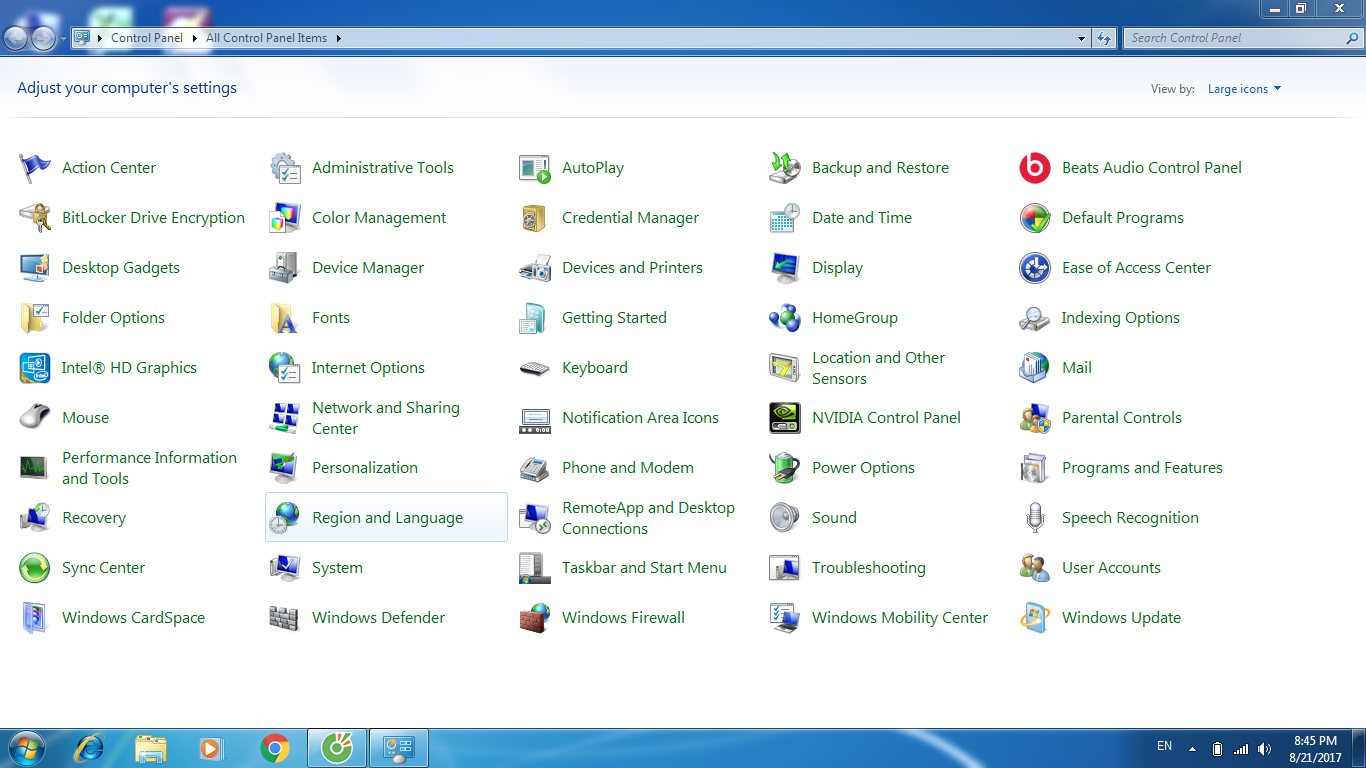Open the Keyboard icon
Image resolution: width=1366 pixels, height=768 pixels.
click(x=535, y=368)
